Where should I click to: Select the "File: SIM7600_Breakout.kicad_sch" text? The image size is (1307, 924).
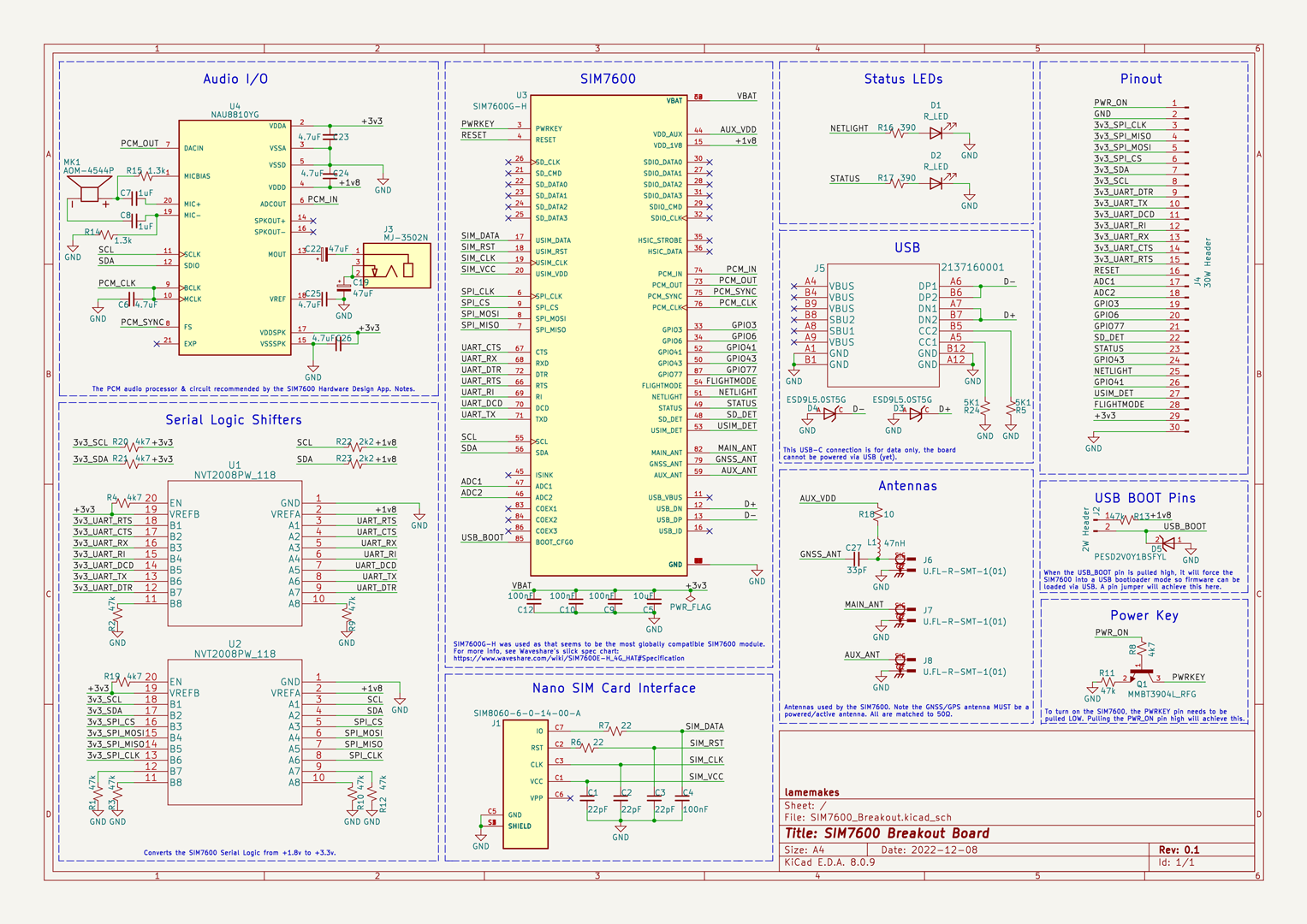click(868, 817)
